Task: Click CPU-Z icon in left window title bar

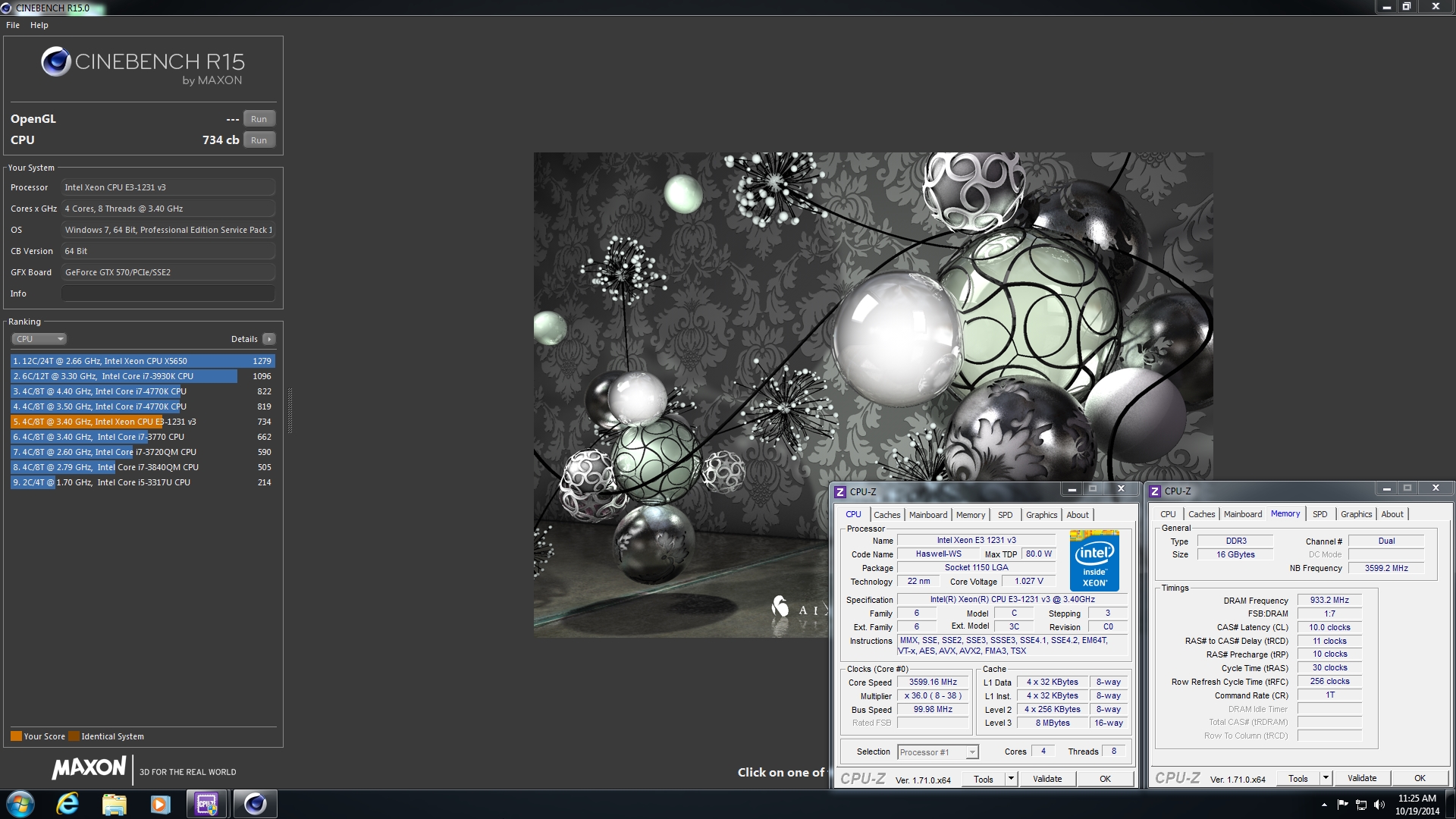Action: coord(839,492)
